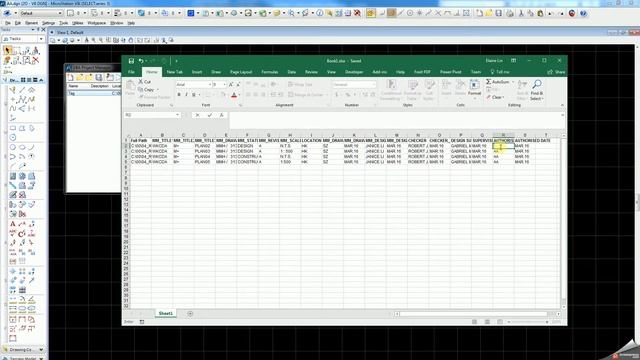Switch to the Formulas ribbon tab
Image resolution: width=640 pixels, height=360 pixels.
(x=269, y=72)
